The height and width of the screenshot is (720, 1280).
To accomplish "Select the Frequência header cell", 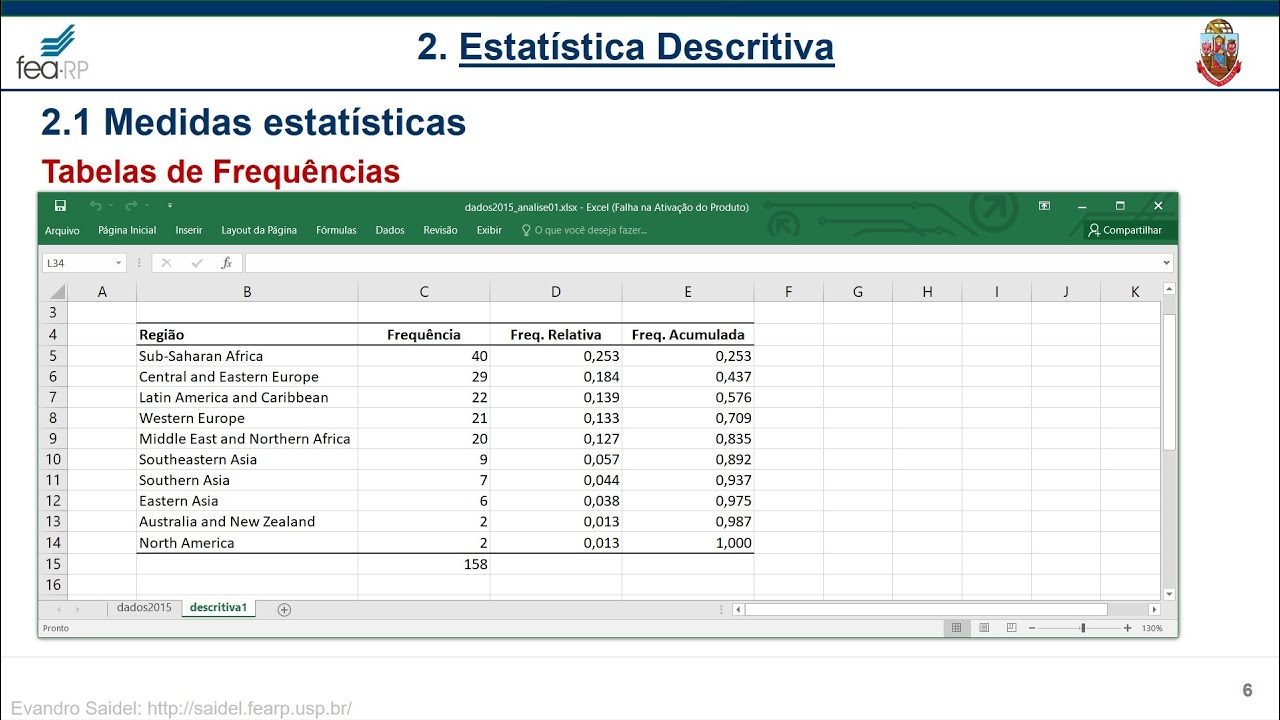I will coord(424,335).
